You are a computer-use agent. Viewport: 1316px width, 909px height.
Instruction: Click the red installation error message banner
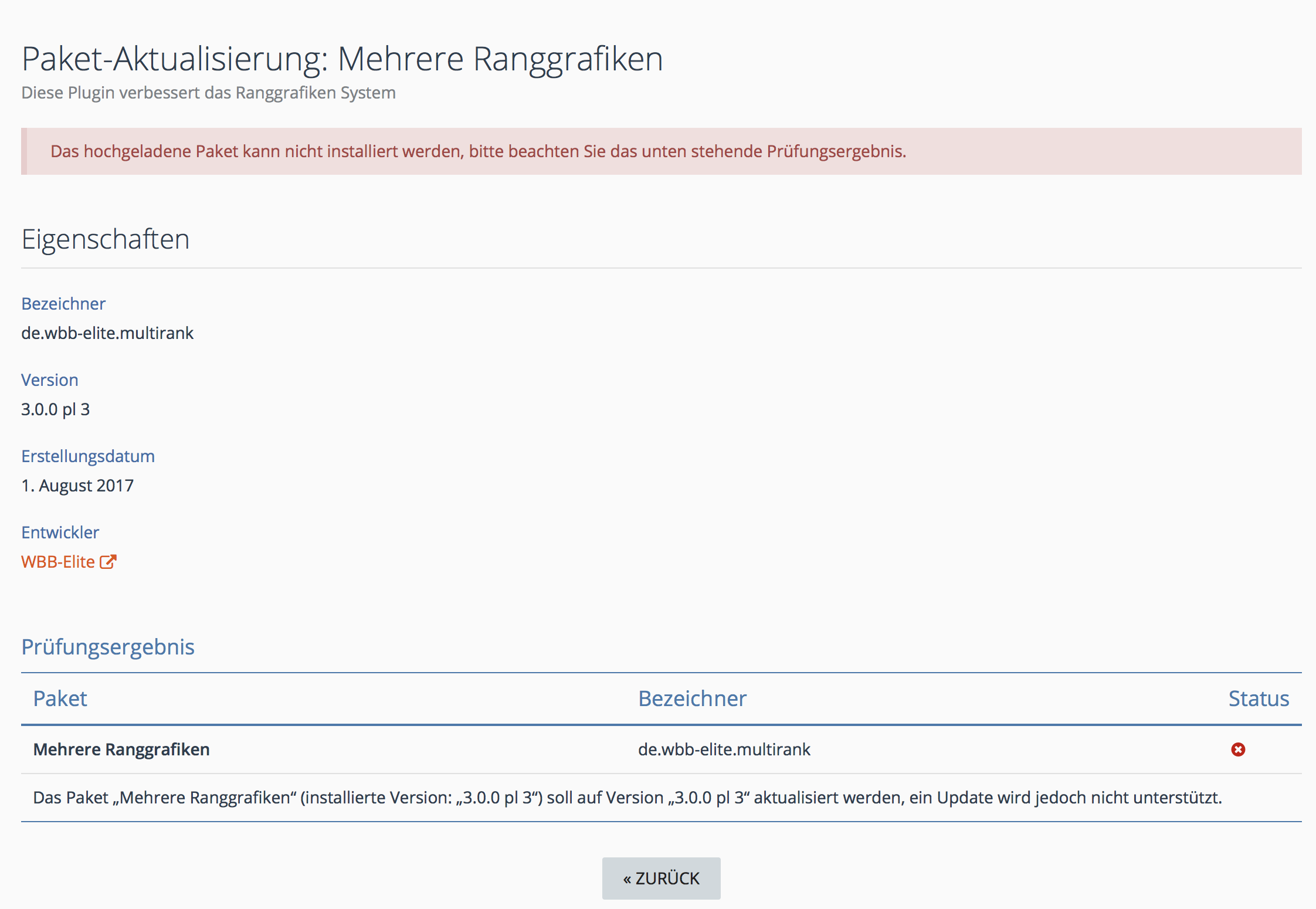coord(478,151)
